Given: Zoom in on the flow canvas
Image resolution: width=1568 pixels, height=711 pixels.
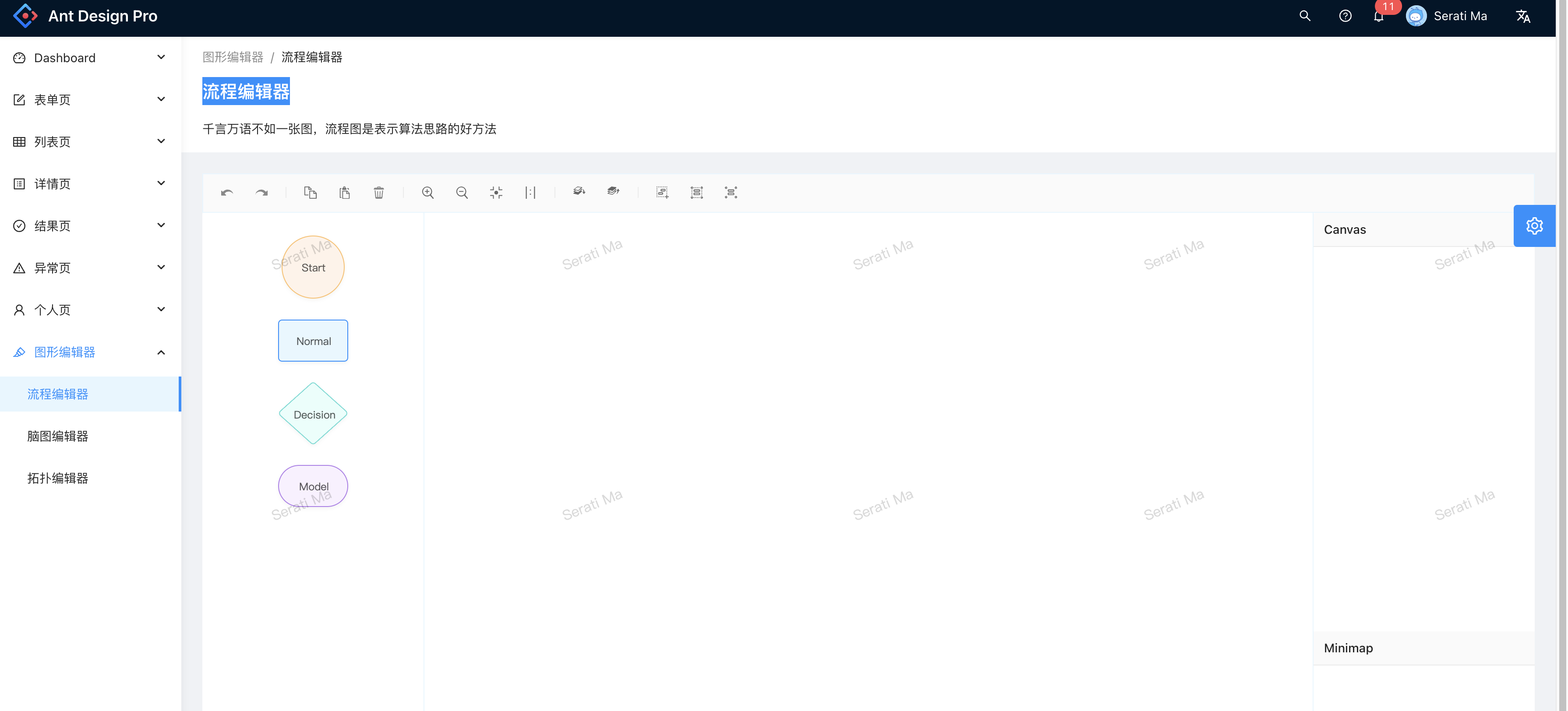Looking at the screenshot, I should (x=428, y=192).
